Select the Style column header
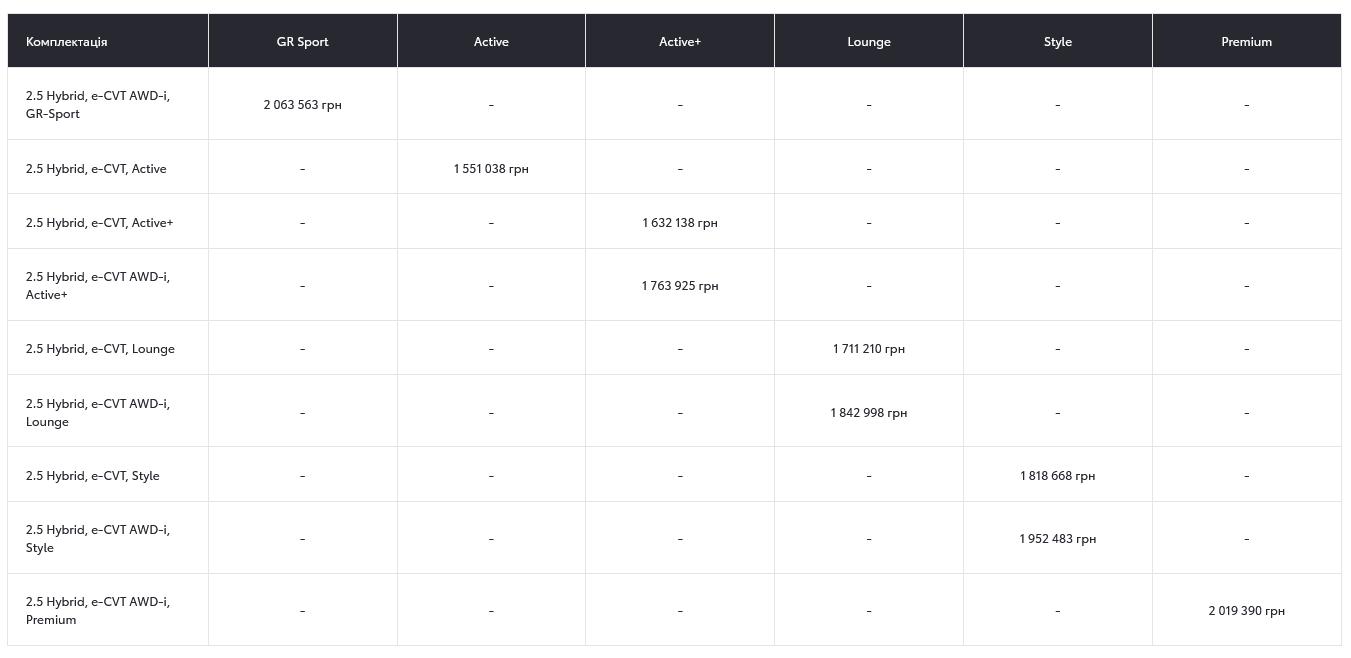1351x658 pixels. pos(1057,42)
